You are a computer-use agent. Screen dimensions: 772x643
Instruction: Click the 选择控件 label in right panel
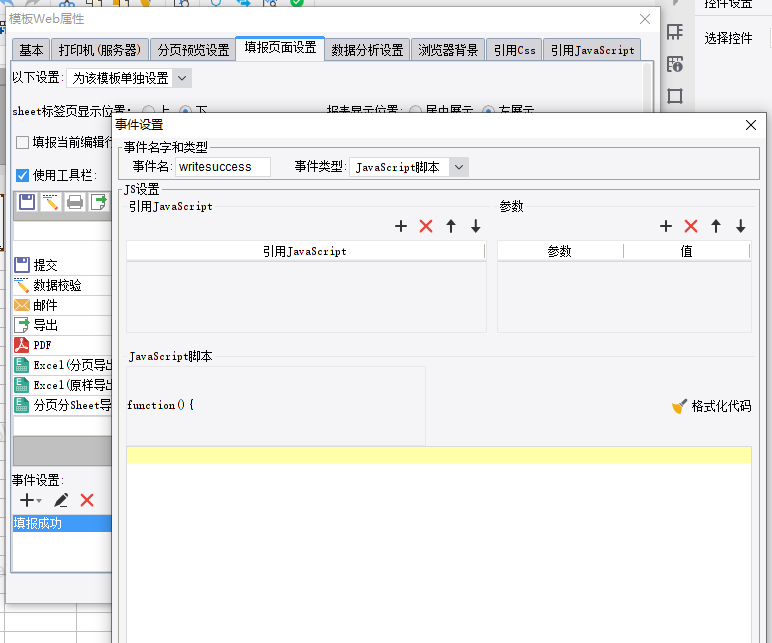click(x=728, y=38)
